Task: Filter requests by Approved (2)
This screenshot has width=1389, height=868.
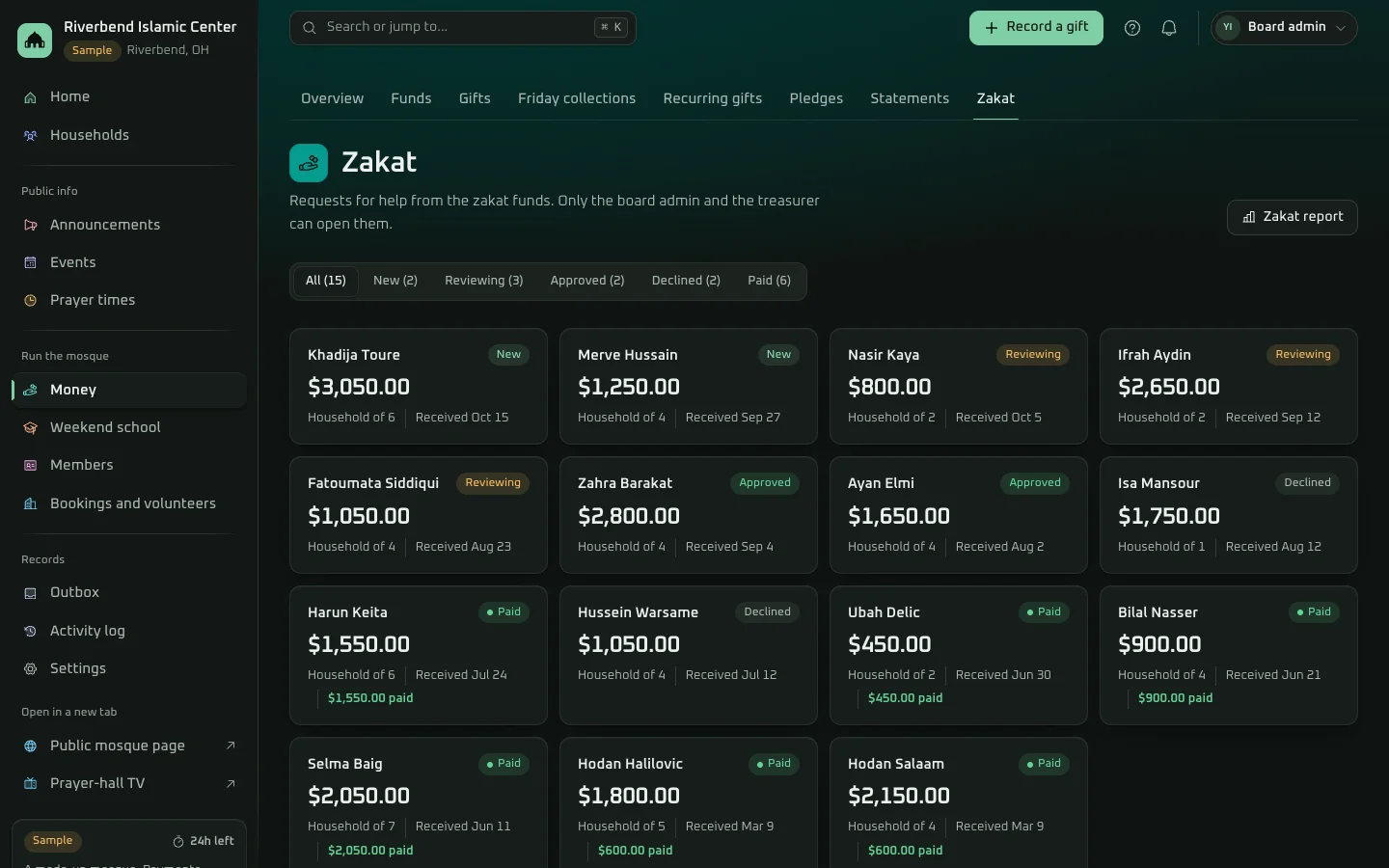Action: pyautogui.click(x=587, y=281)
